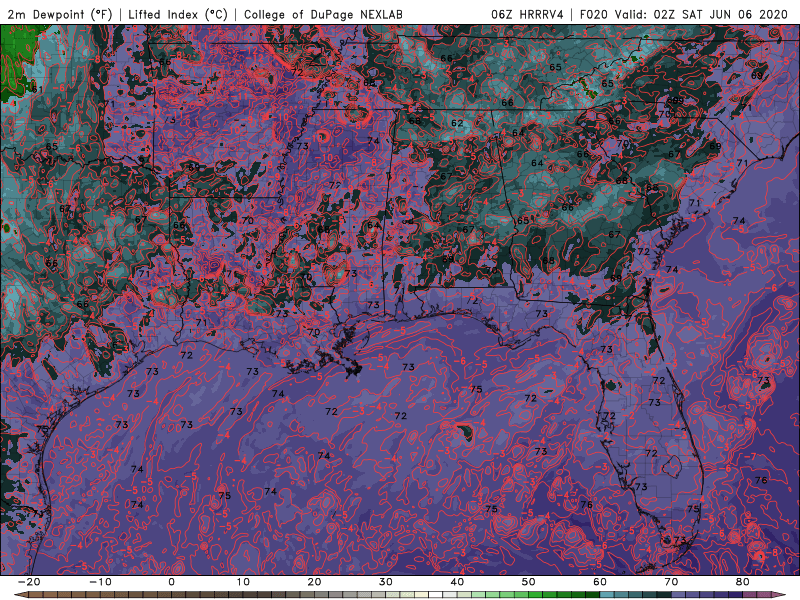Click the '0' label on color scale
Screen dimensions: 800x600
[x=171, y=582]
